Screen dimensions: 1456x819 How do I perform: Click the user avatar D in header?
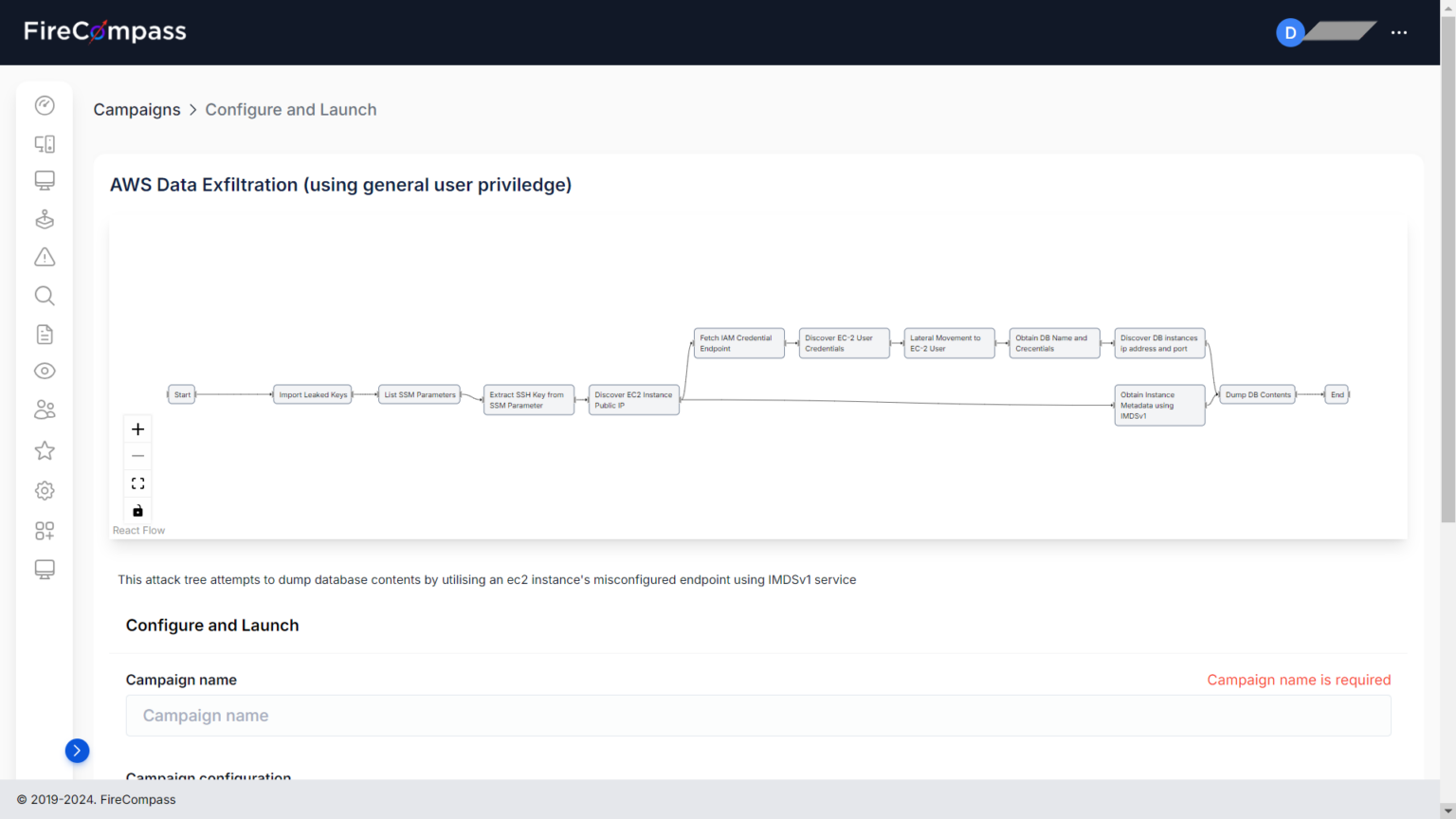1290,33
